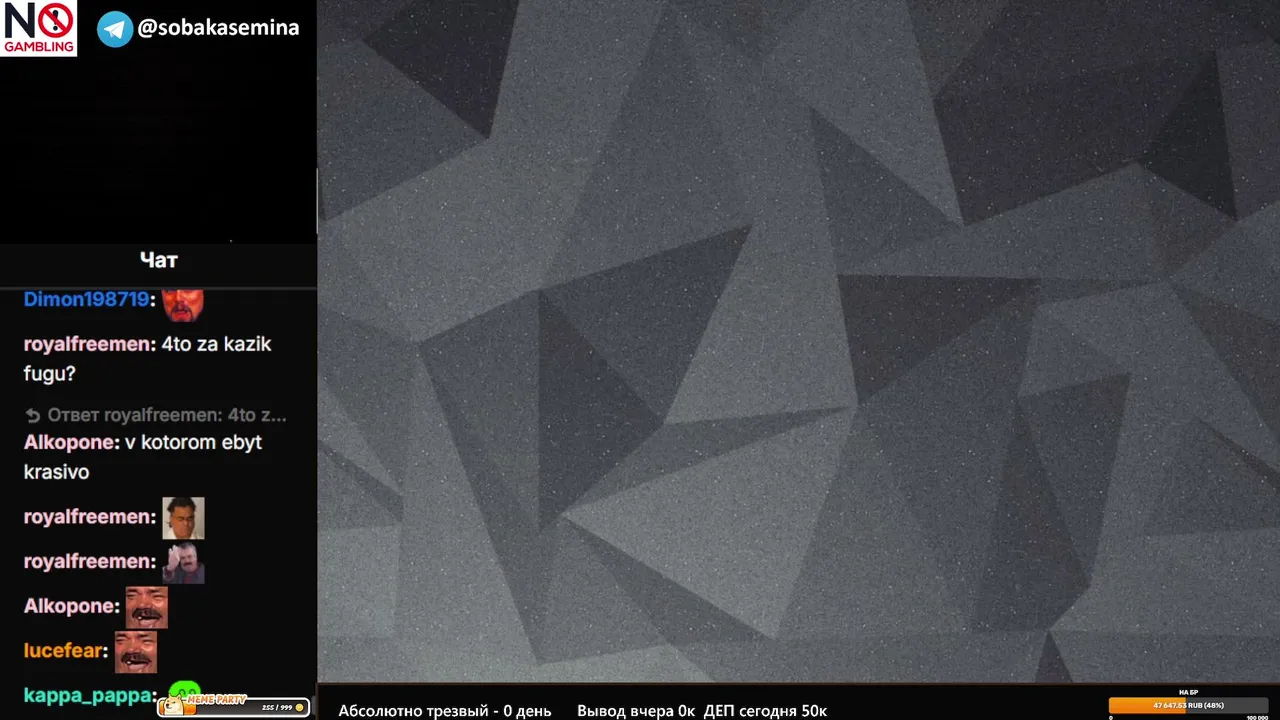This screenshot has height=720, width=1280.
Task: Open the Telegram icon link
Action: click(115, 29)
